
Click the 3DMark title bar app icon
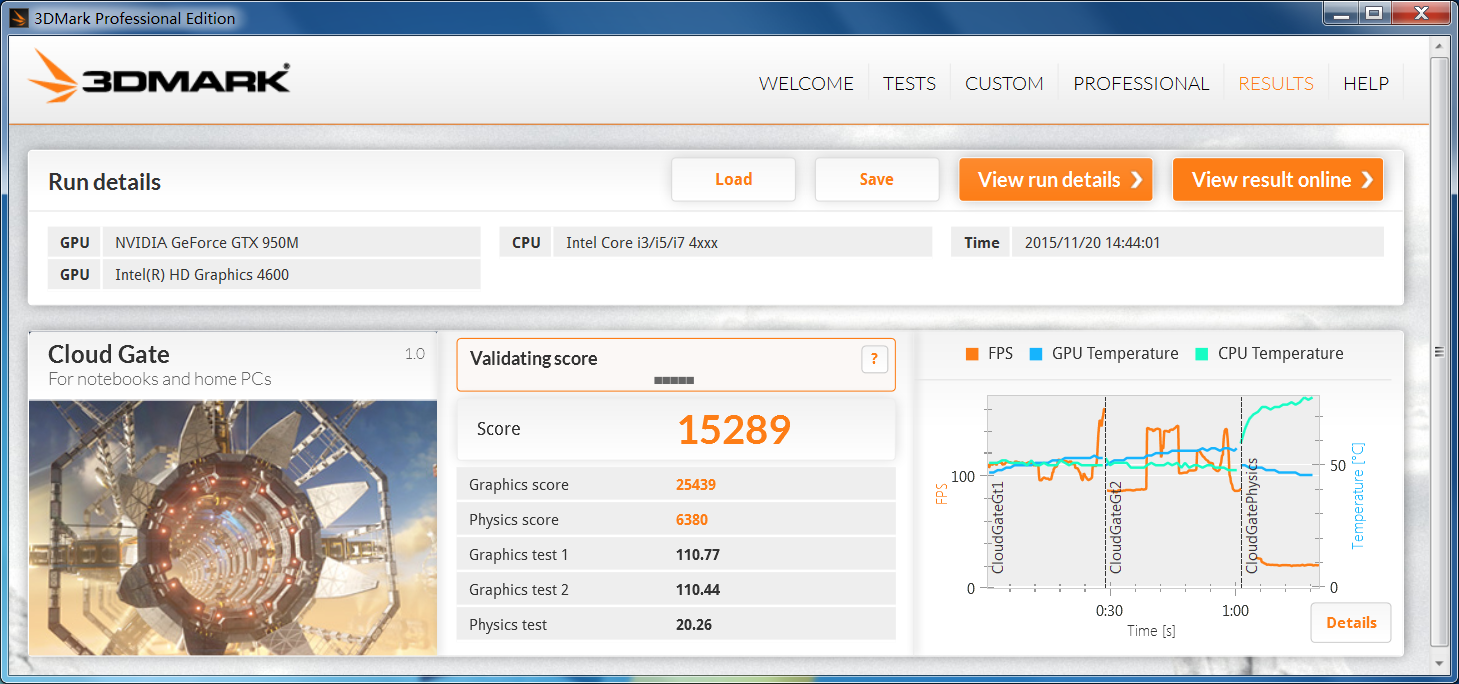pos(18,17)
